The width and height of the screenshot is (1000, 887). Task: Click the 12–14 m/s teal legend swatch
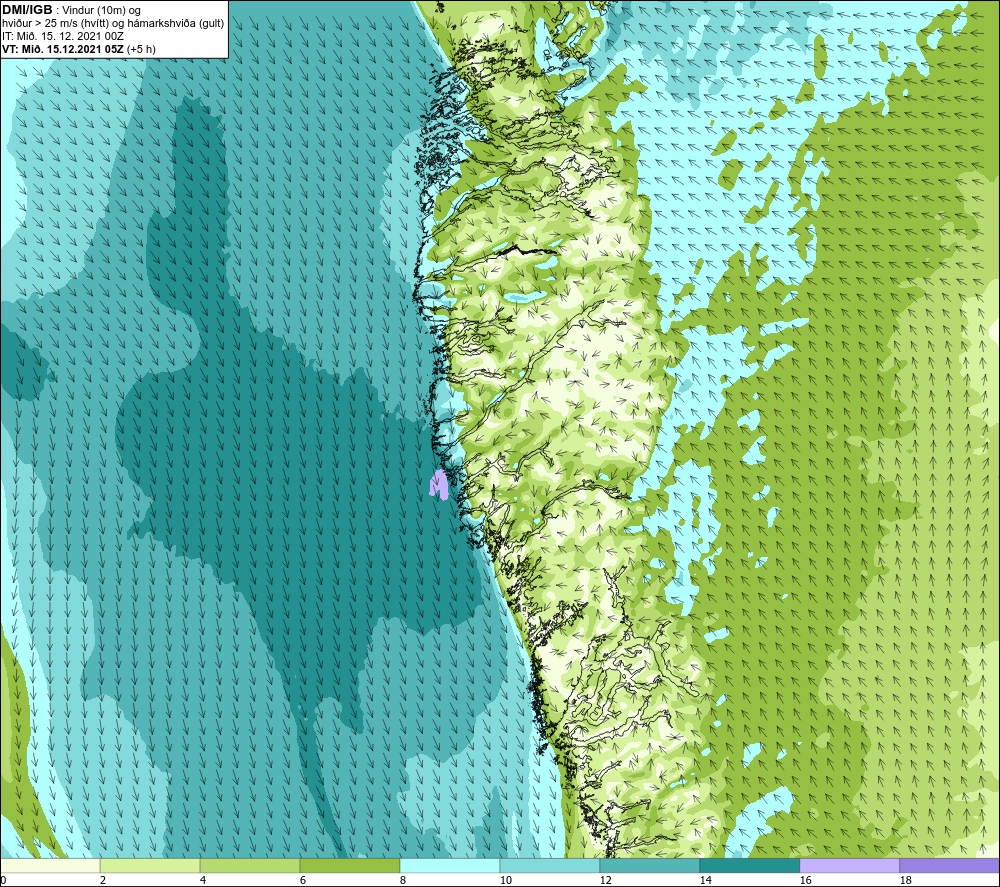649,865
